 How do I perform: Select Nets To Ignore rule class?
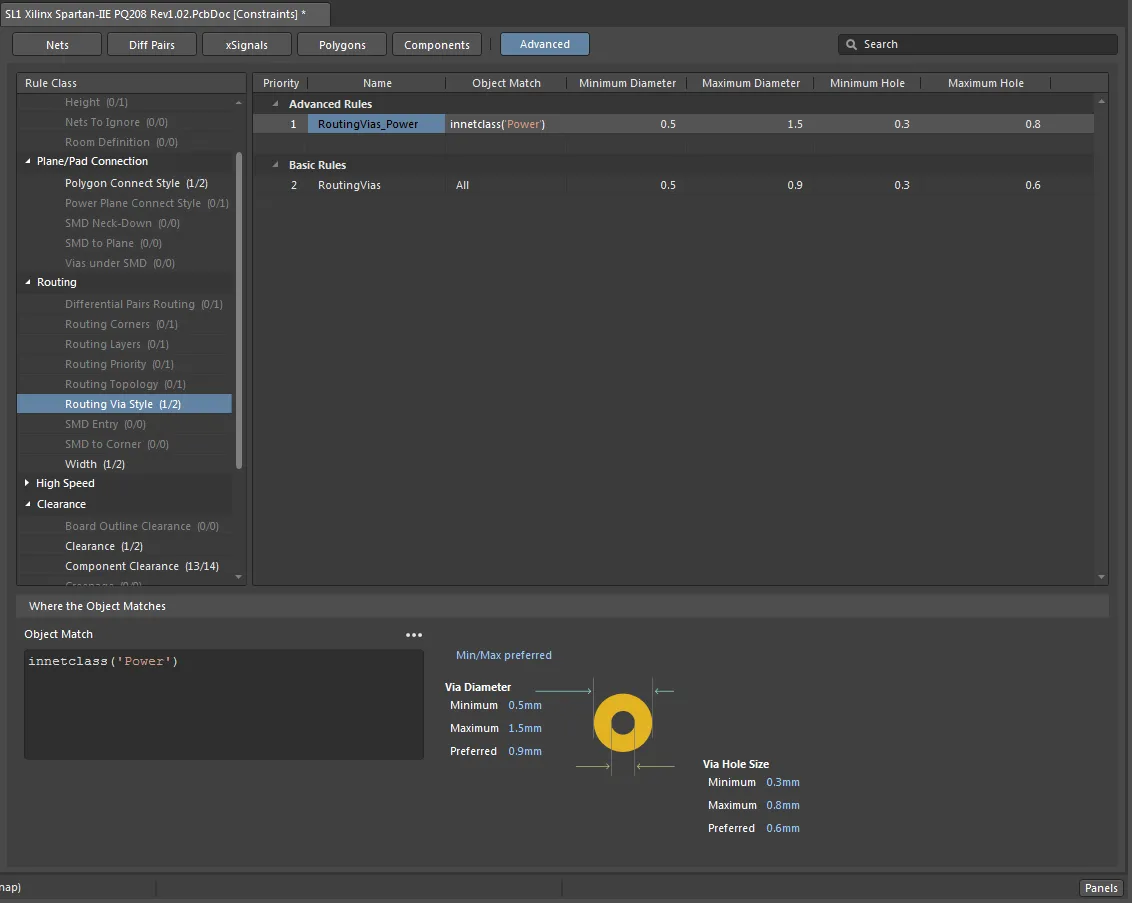click(x=116, y=123)
